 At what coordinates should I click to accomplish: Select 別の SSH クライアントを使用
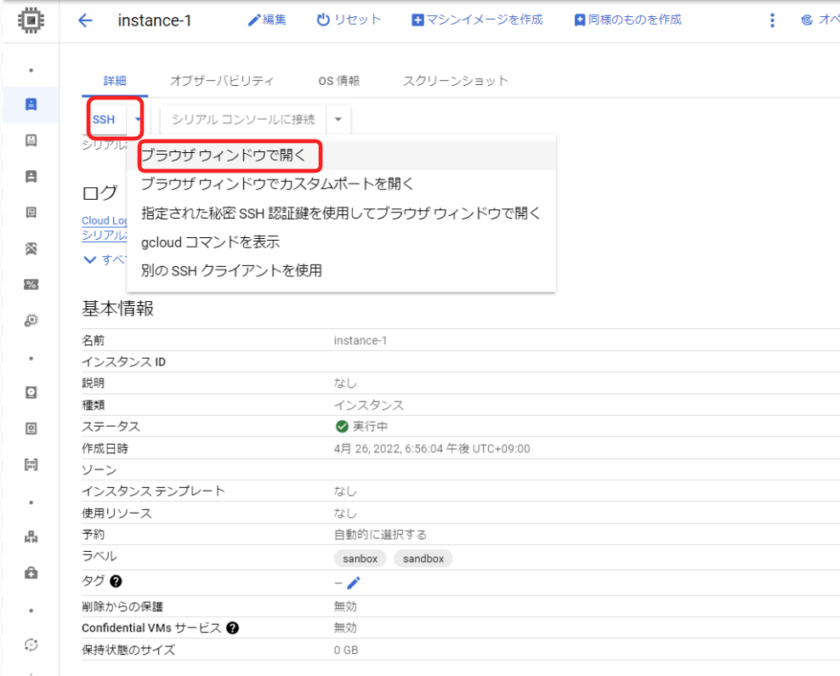[x=341, y=271]
